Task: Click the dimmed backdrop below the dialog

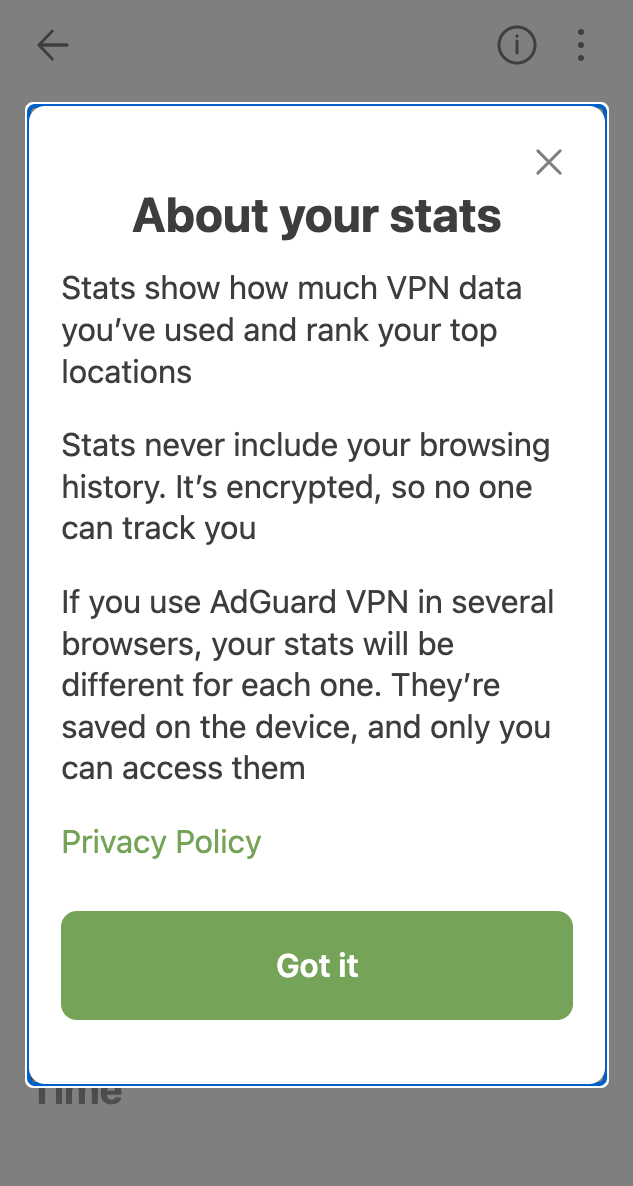Action: [316, 1140]
